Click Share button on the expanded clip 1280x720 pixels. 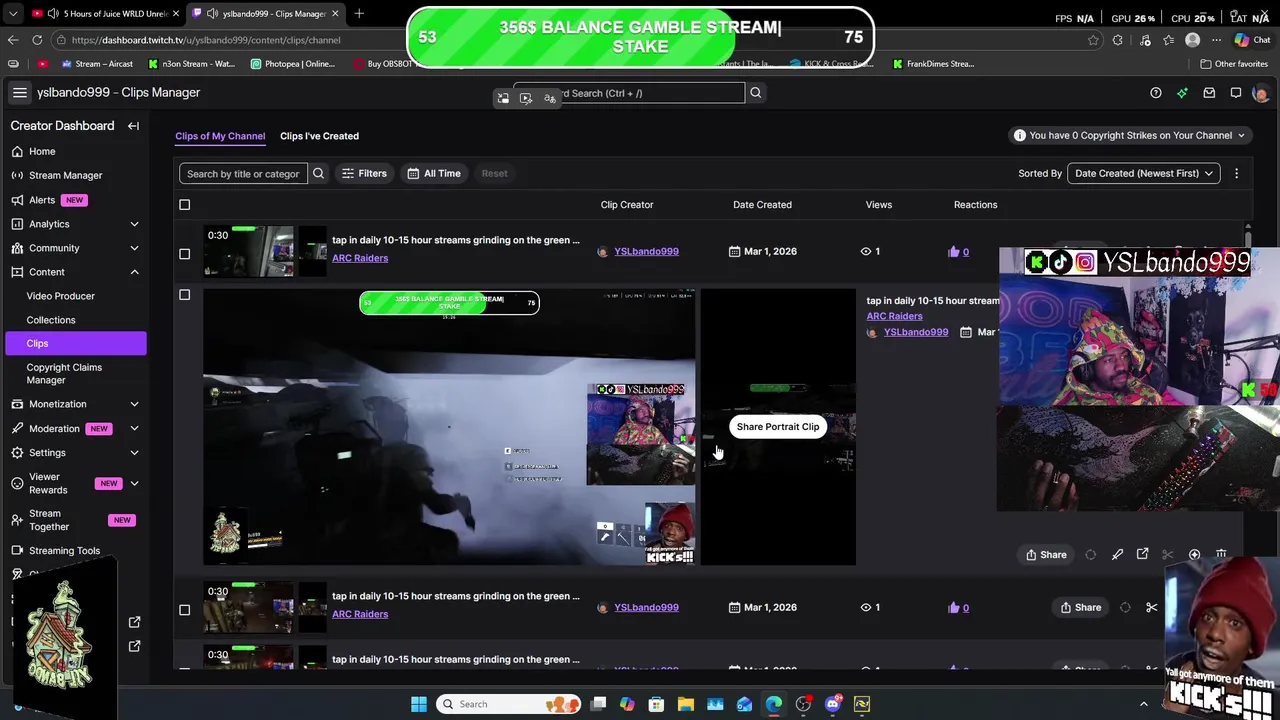click(1046, 555)
